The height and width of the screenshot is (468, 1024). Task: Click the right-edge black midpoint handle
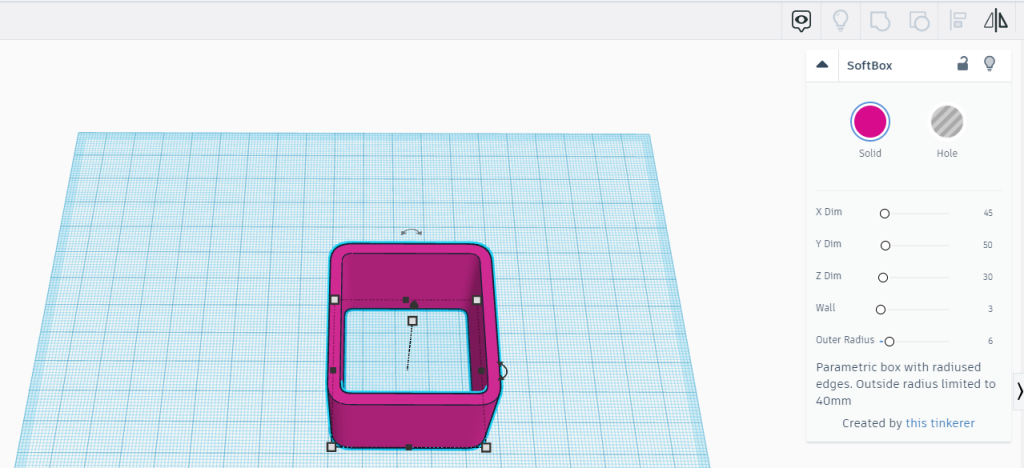[481, 370]
